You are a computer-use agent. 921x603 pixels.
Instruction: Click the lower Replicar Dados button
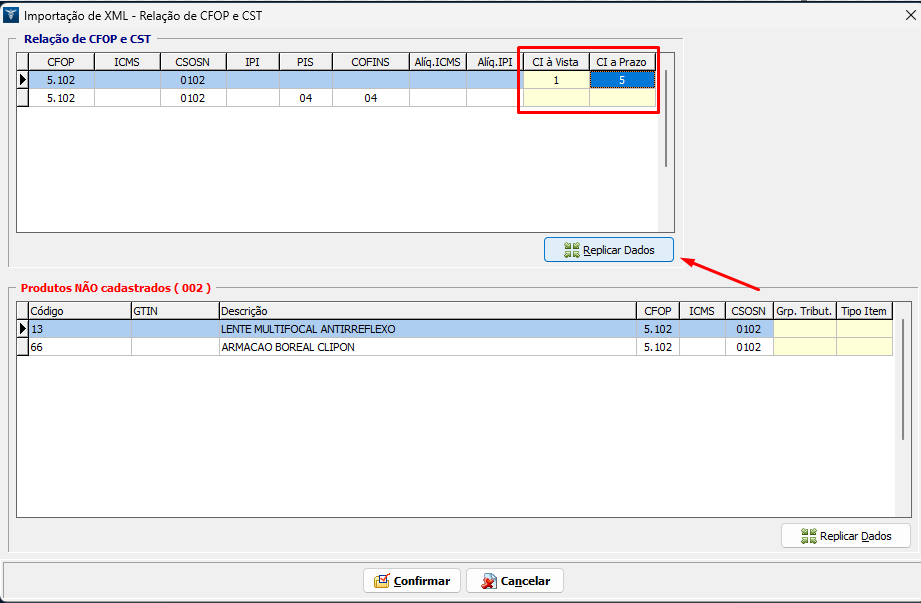pos(845,536)
